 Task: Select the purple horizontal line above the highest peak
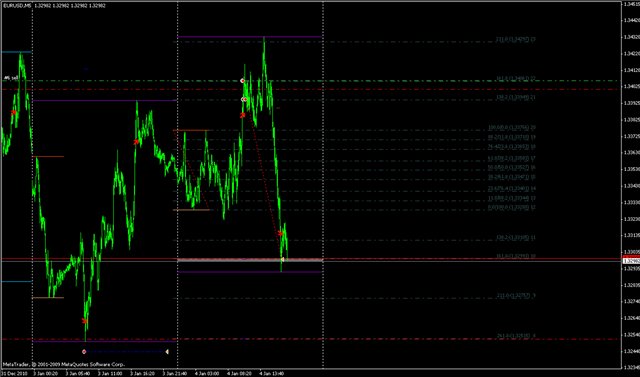[250, 37]
